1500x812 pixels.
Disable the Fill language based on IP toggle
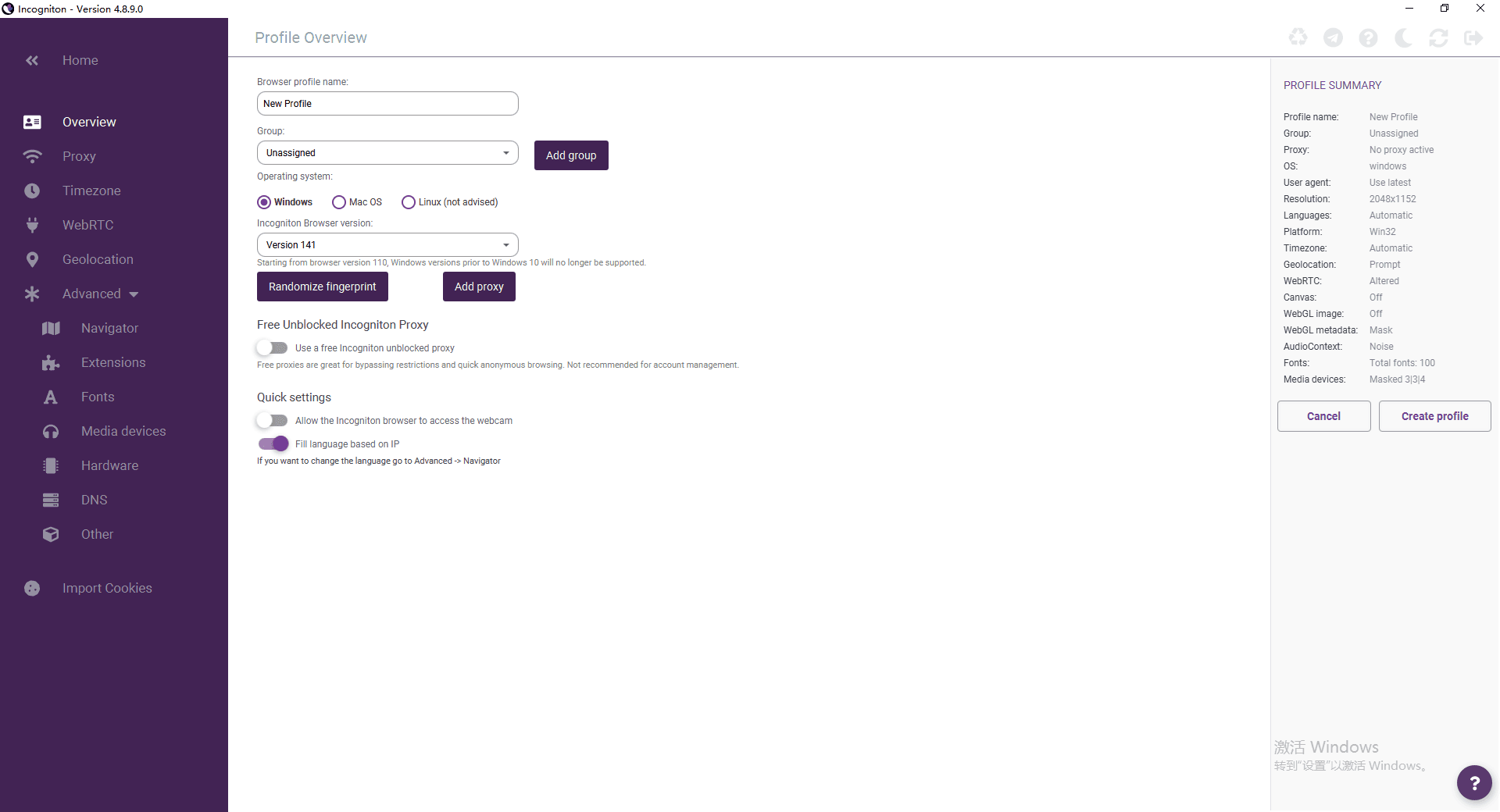click(x=273, y=444)
